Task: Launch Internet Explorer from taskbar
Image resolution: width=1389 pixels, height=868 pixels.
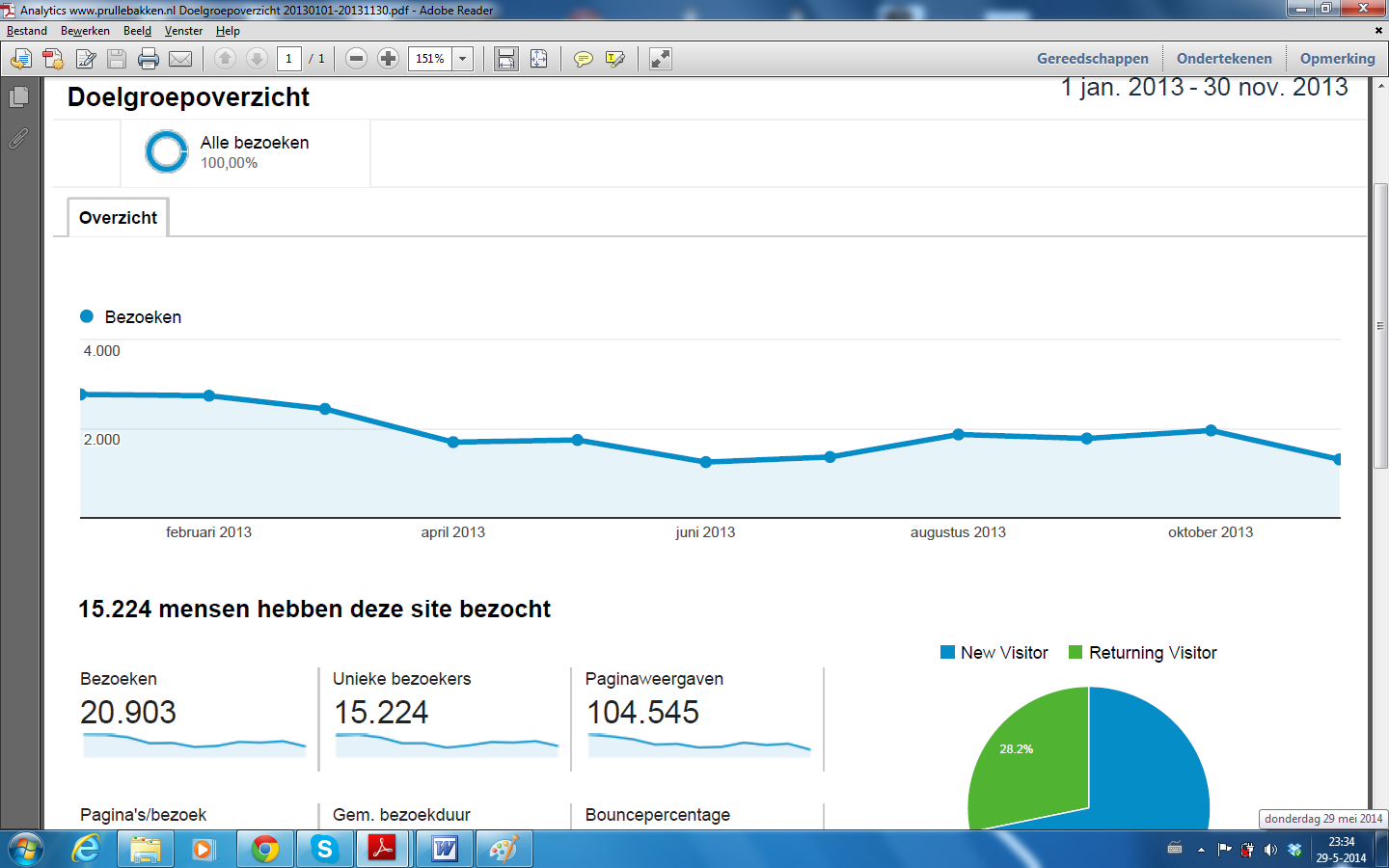Action: pos(86,850)
